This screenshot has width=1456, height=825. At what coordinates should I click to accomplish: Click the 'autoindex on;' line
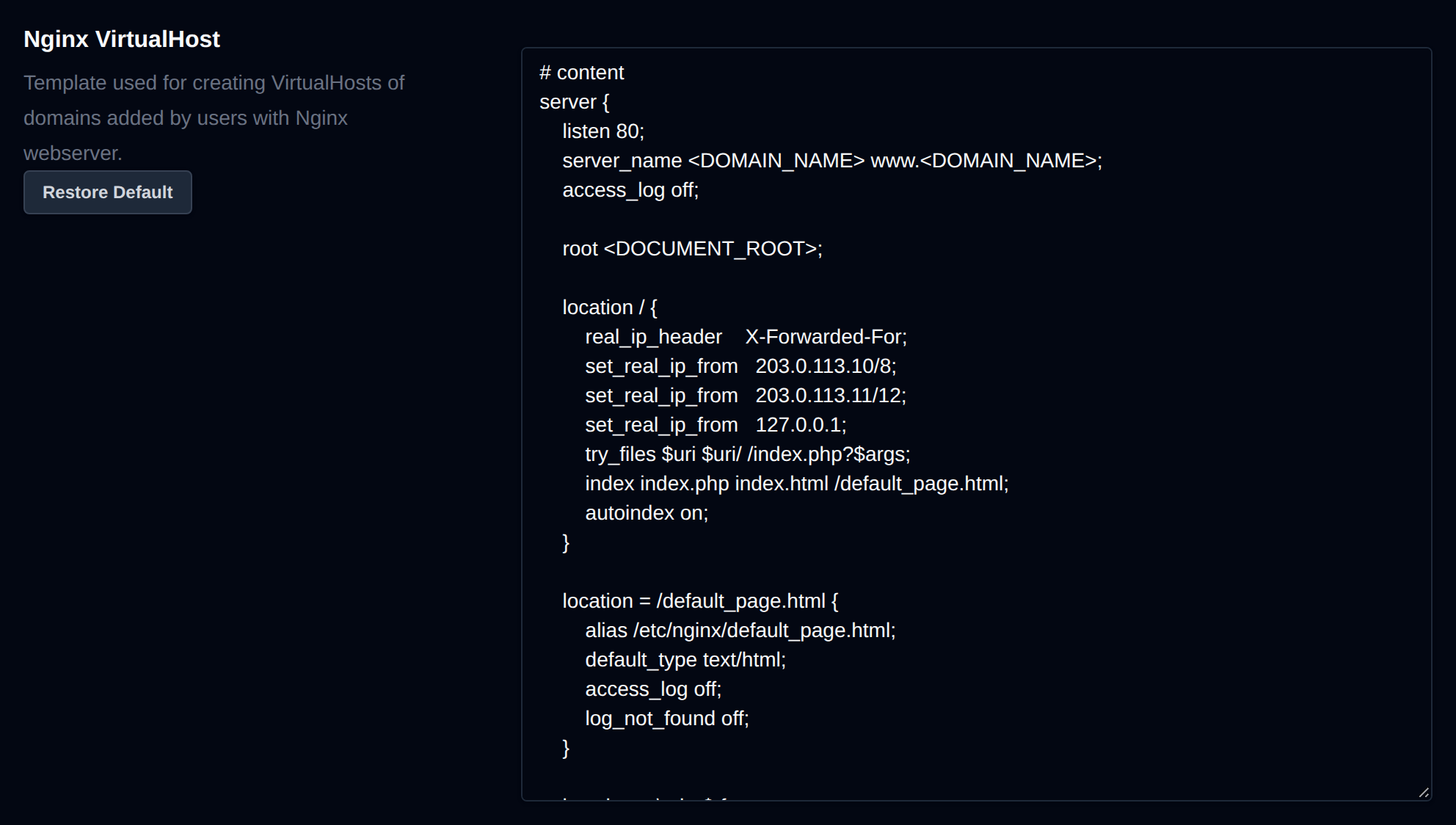coord(647,513)
